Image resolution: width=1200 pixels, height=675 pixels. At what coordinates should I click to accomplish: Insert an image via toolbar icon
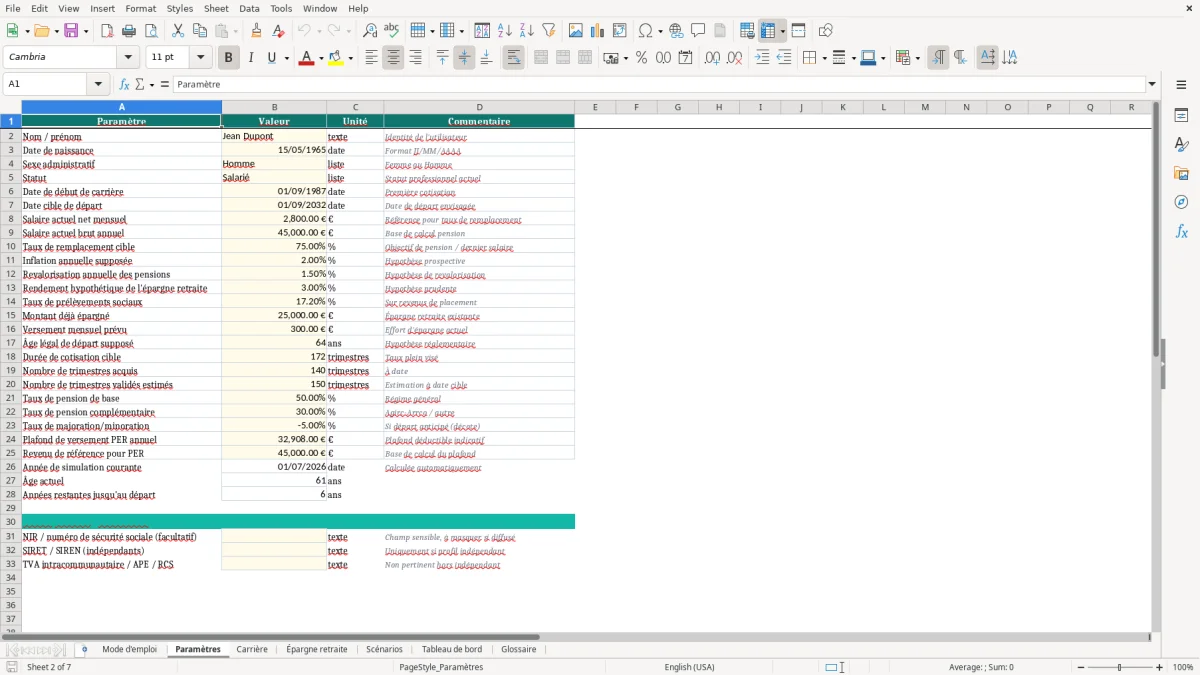[575, 31]
